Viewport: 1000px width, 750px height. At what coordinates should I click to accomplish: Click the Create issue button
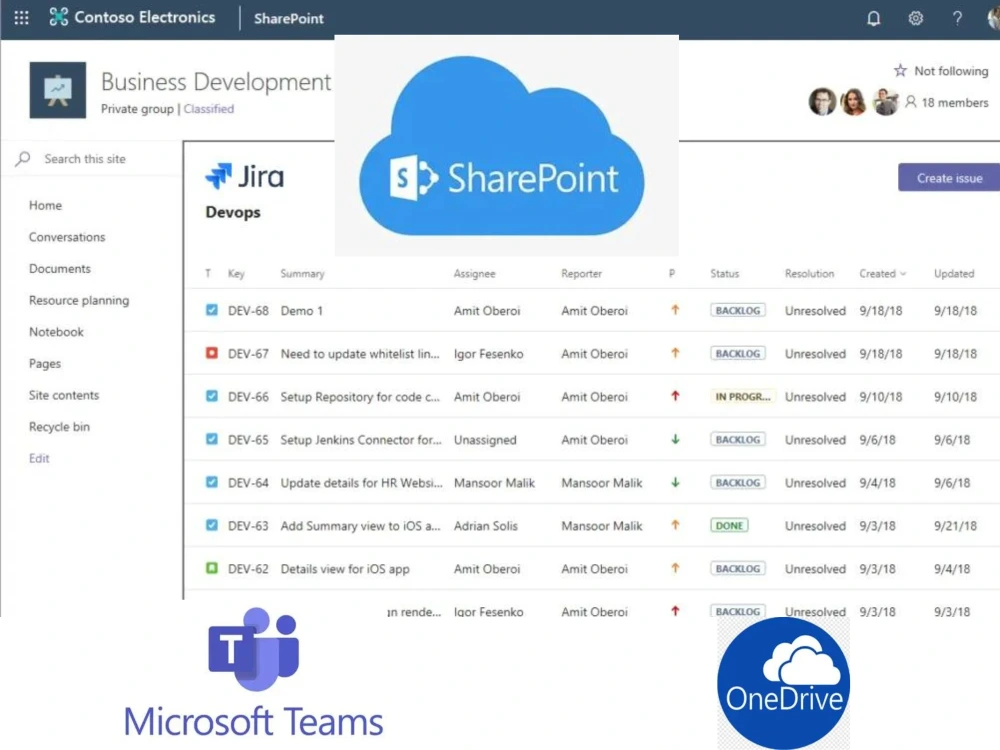pos(949,178)
